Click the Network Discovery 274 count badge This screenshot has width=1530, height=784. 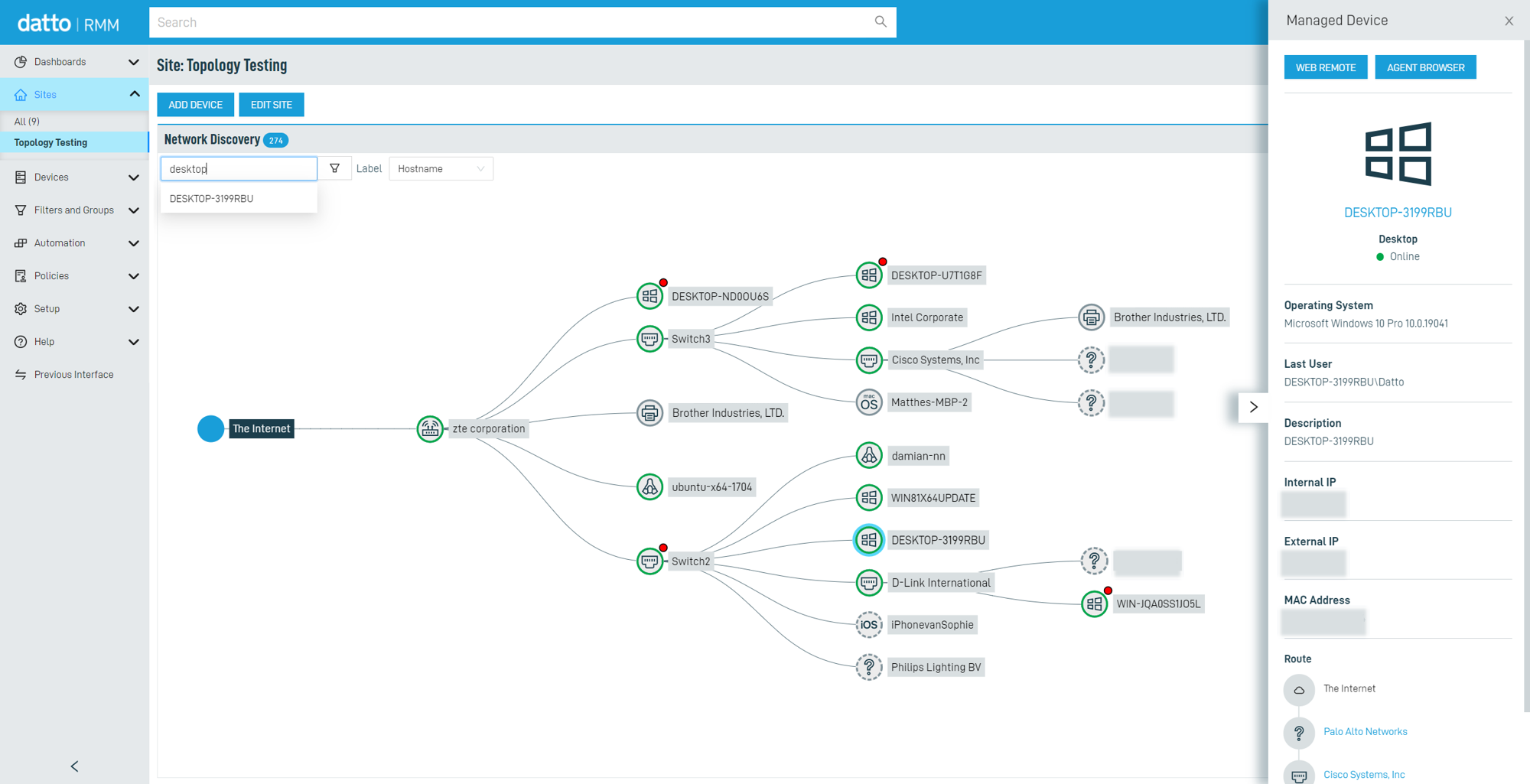[x=275, y=140]
